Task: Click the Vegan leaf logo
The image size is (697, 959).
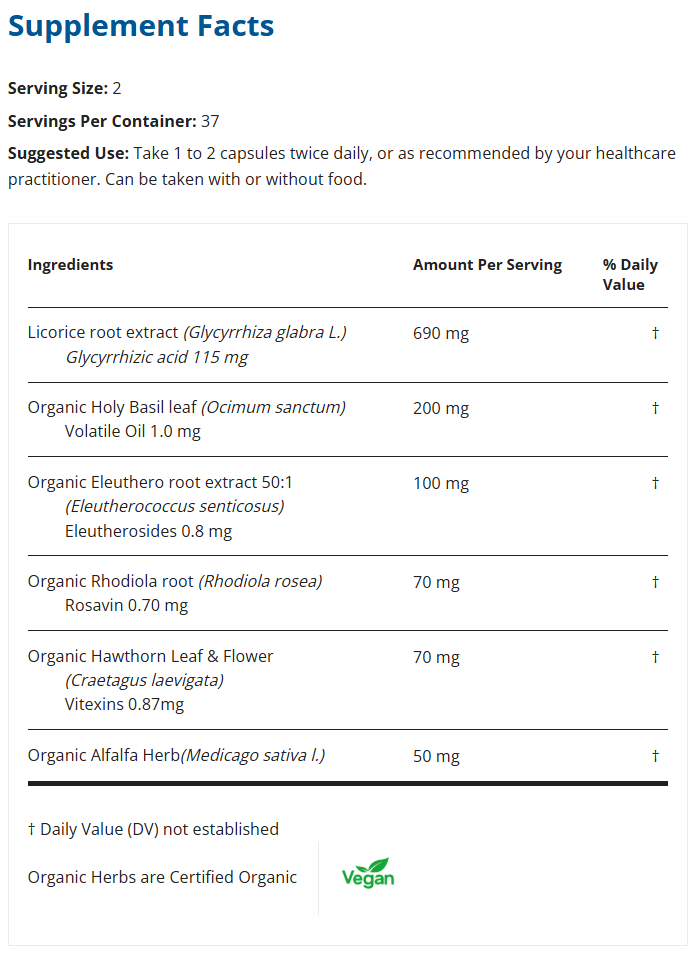Action: 368,873
